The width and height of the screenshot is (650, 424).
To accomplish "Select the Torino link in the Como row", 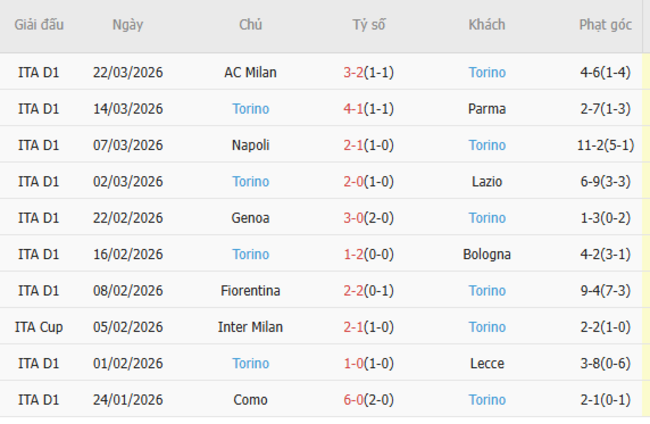I will (487, 400).
